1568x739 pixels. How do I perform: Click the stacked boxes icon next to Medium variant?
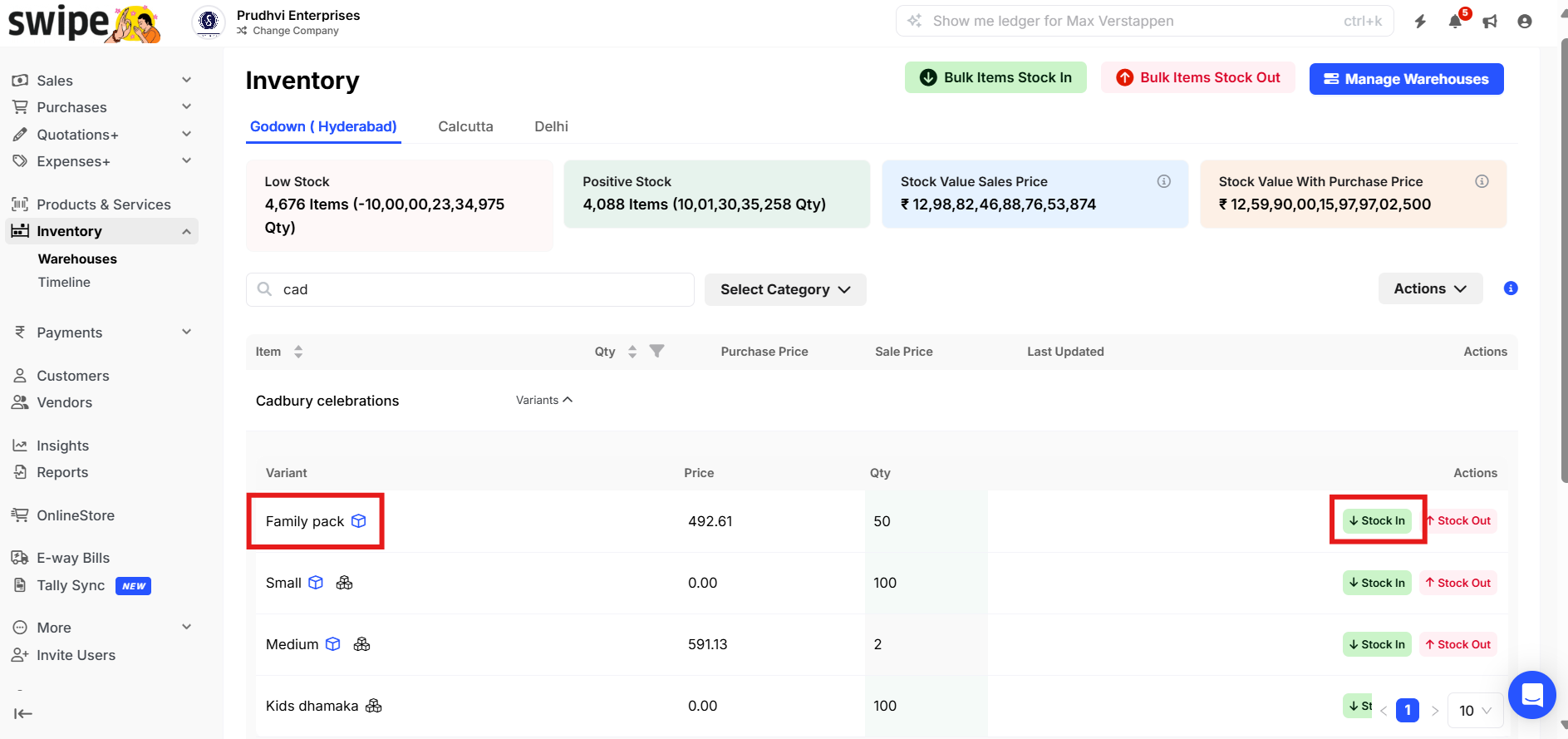(361, 644)
